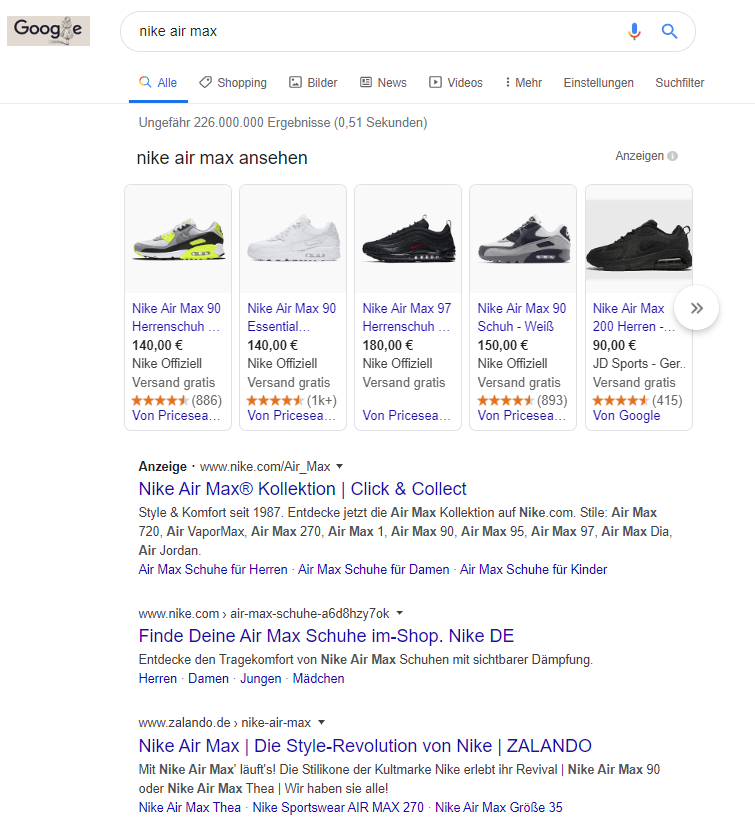Click the microphone voice search icon
755x833 pixels.
click(x=634, y=31)
